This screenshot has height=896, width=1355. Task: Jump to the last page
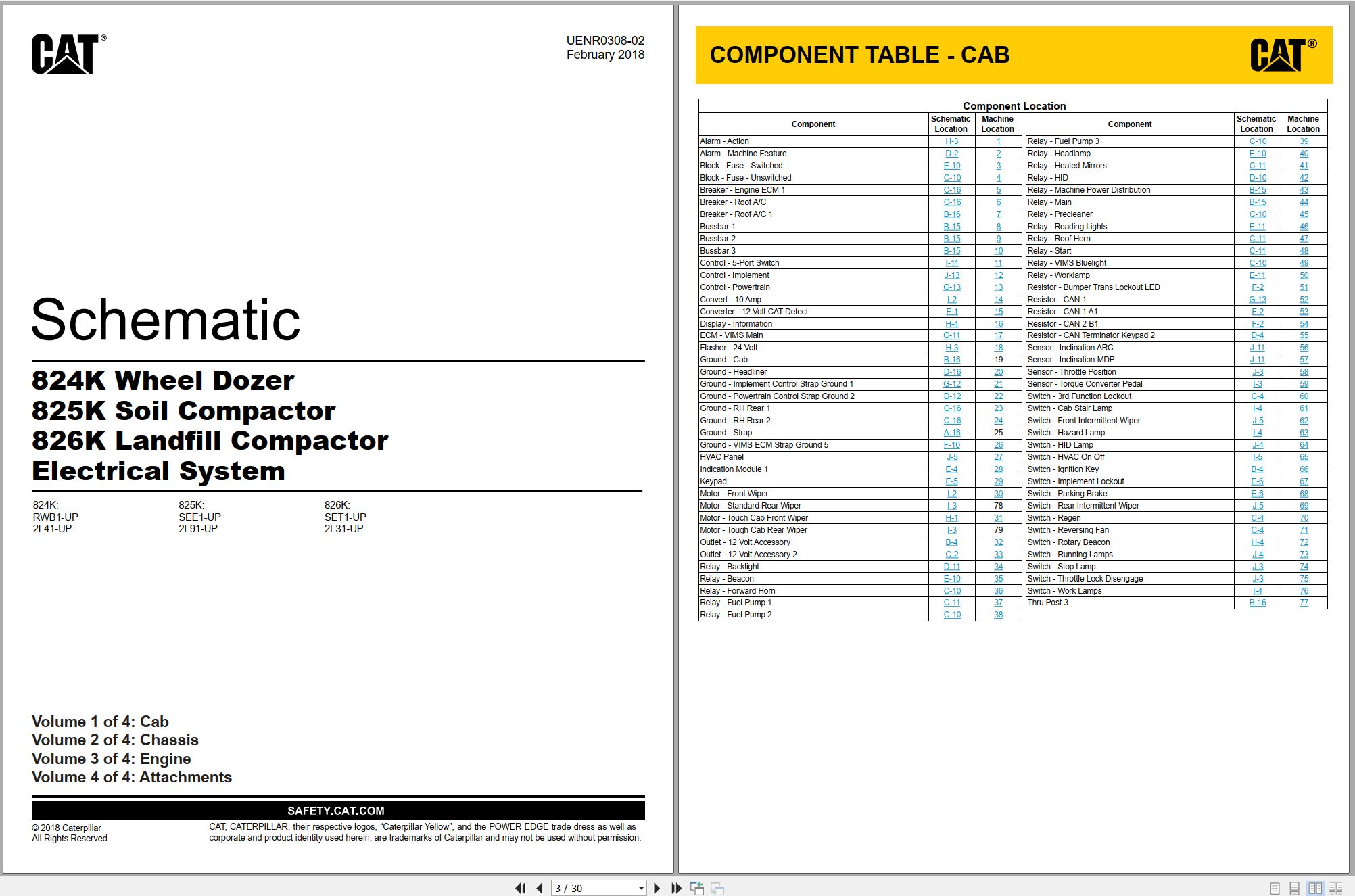tap(676, 888)
